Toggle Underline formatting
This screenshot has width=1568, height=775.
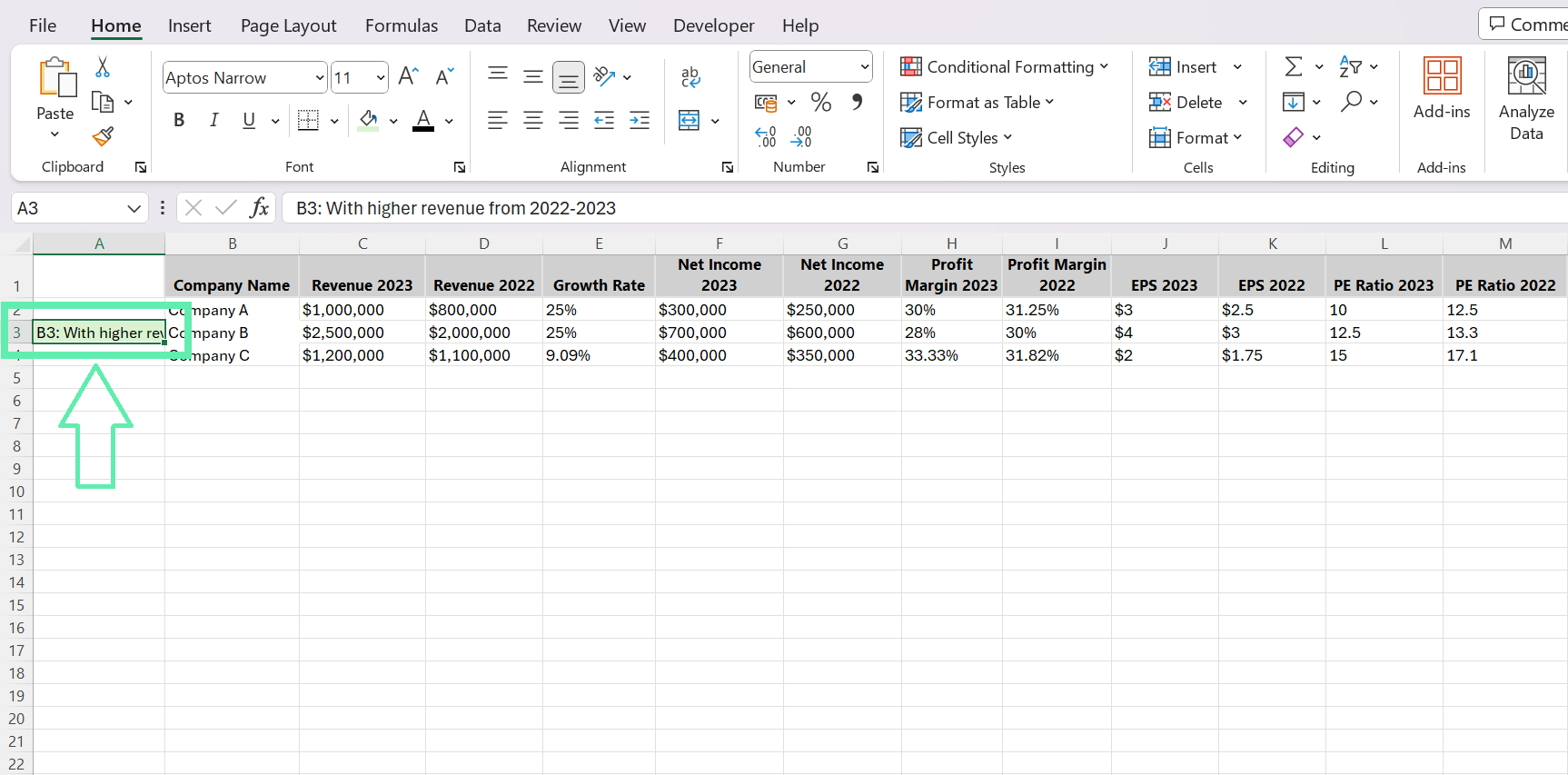point(249,120)
